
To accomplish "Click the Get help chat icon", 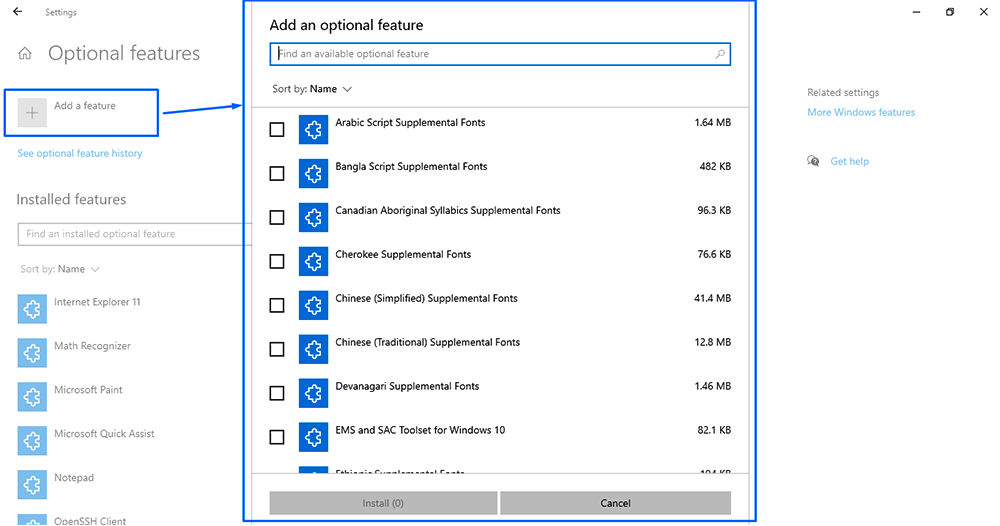I will pyautogui.click(x=813, y=161).
